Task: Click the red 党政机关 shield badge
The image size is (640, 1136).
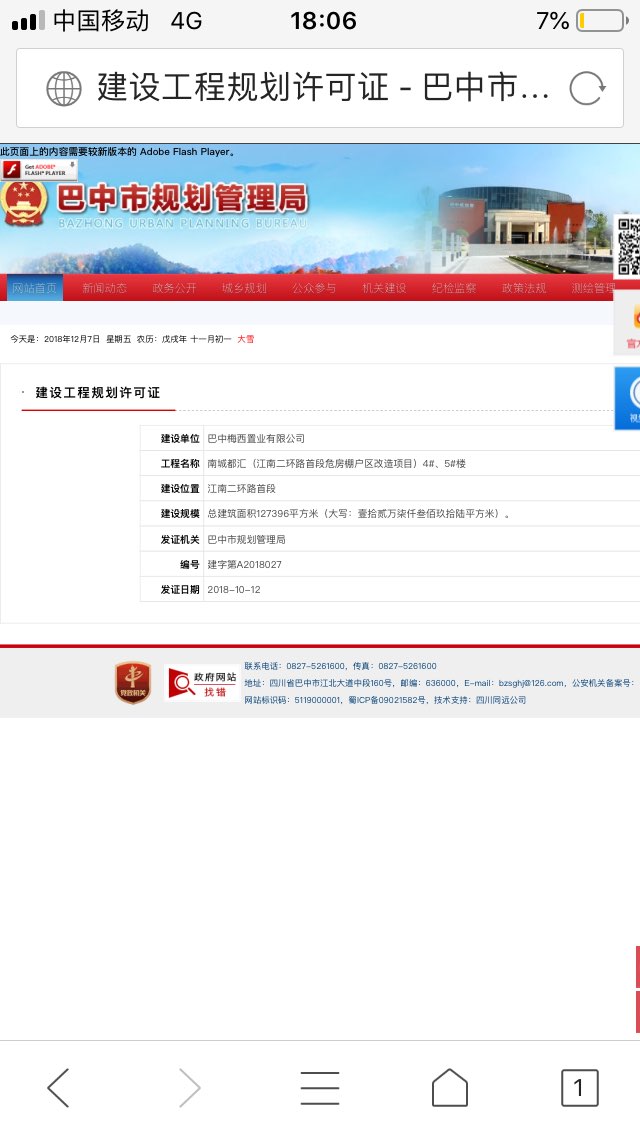Action: 132,682
